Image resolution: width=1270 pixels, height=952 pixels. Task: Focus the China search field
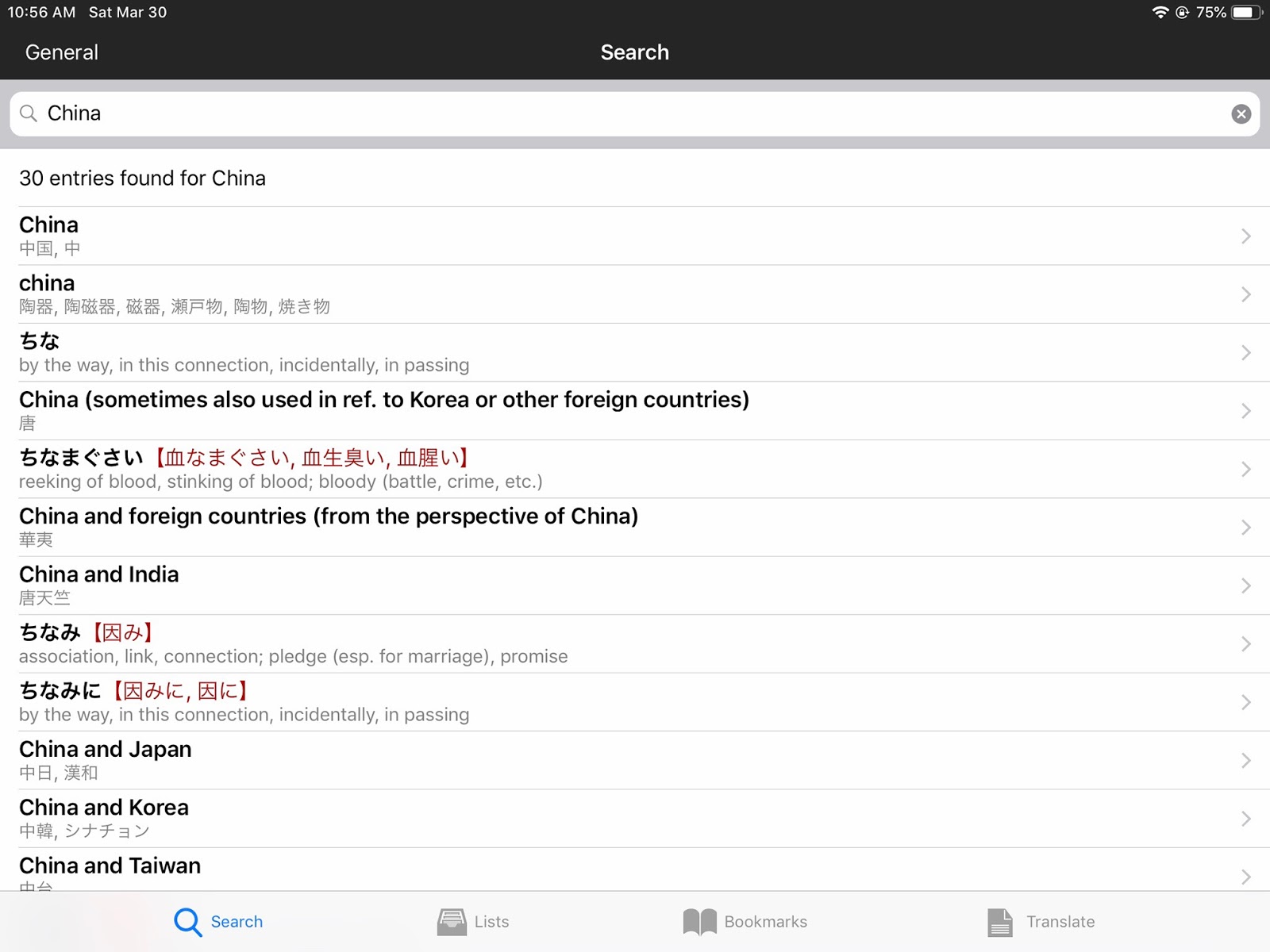point(635,113)
